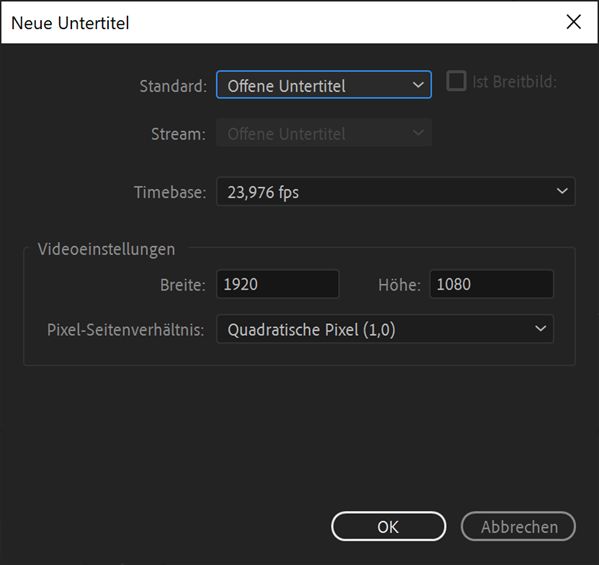Open the disabled Stream dropdown
The height and width of the screenshot is (565, 599).
coord(324,133)
